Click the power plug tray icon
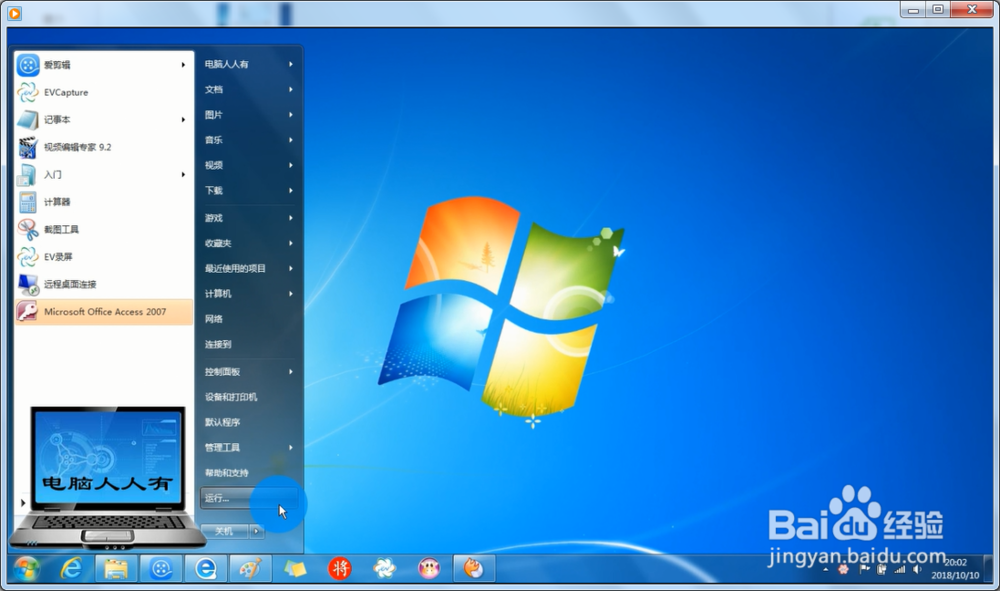Viewport: 1000px width, 591px height. 882,569
